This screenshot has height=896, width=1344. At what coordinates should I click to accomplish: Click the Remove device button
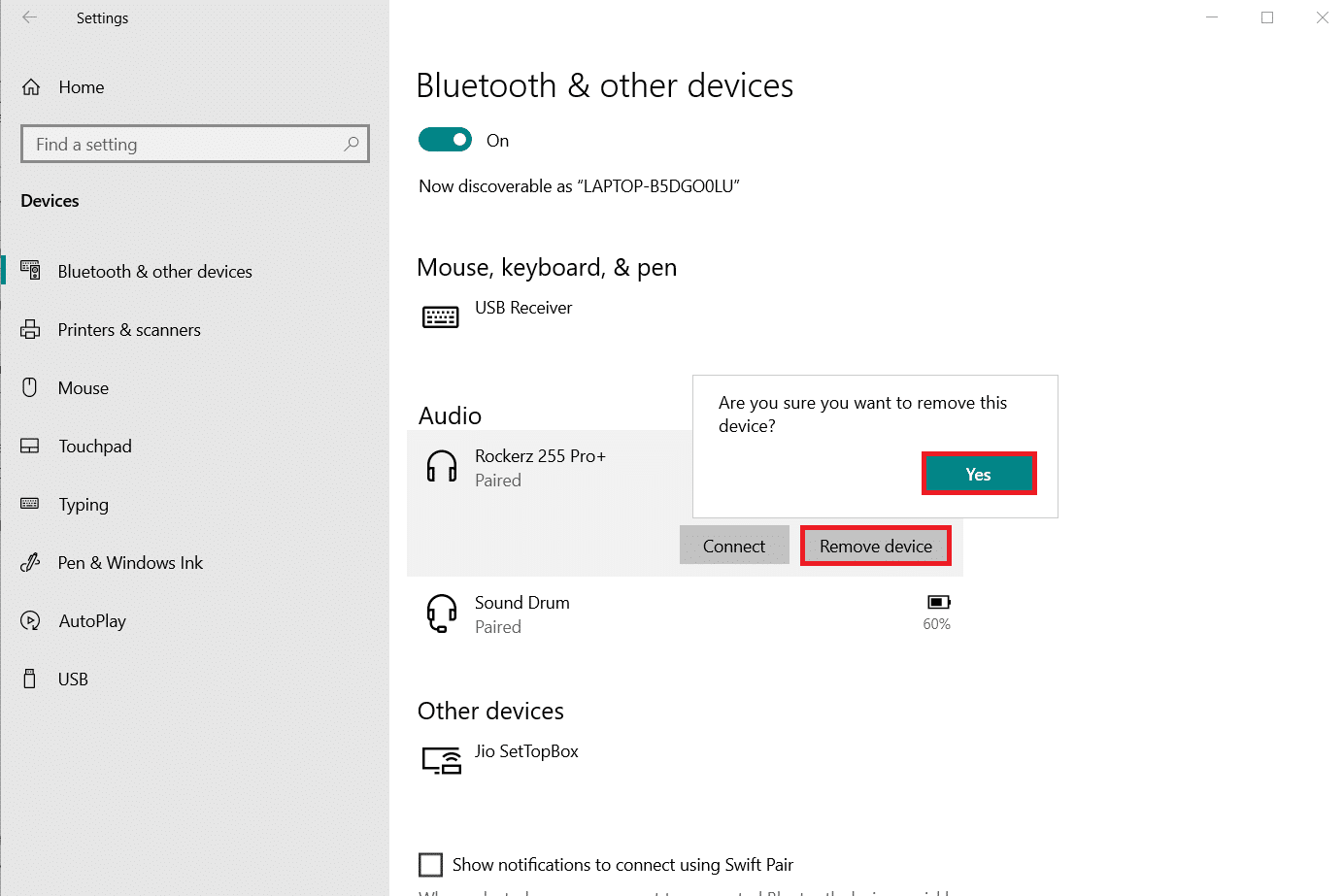(x=876, y=547)
